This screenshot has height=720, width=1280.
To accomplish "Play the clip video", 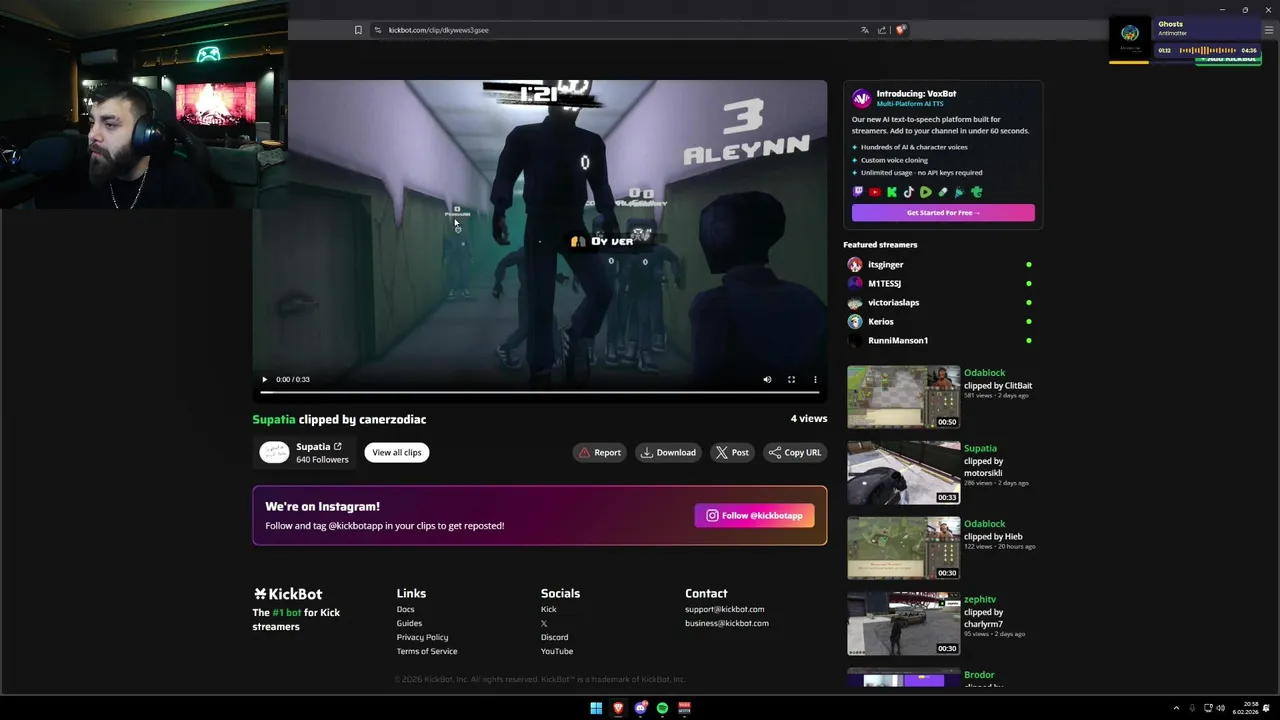I will [x=264, y=380].
